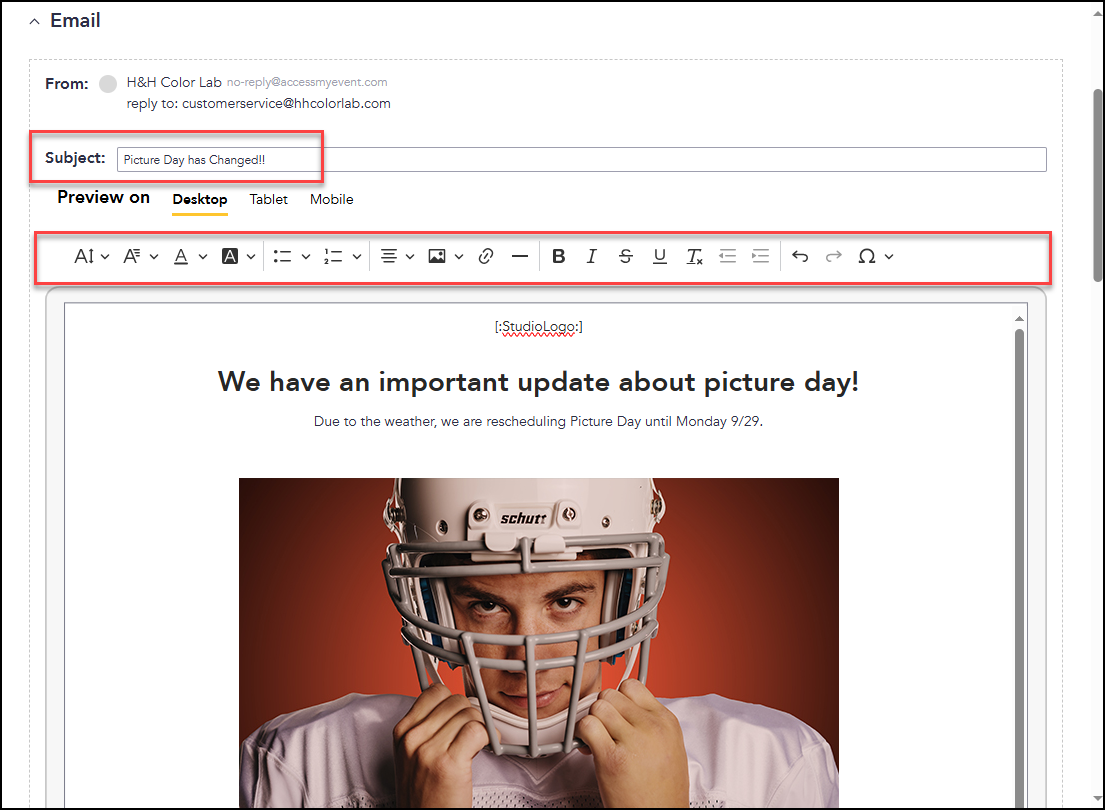Decrease indent of paragraph
Image resolution: width=1105 pixels, height=810 pixels.
coord(728,257)
